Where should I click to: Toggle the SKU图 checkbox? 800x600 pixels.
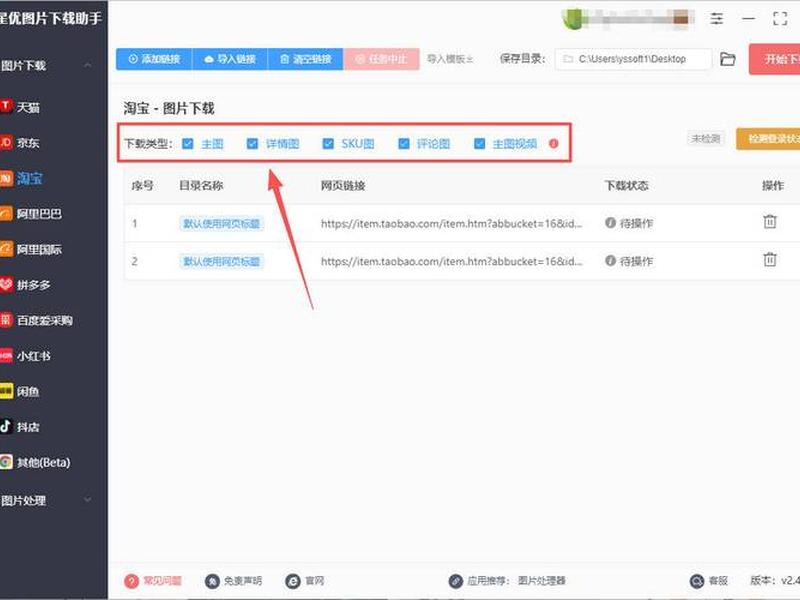click(x=328, y=144)
